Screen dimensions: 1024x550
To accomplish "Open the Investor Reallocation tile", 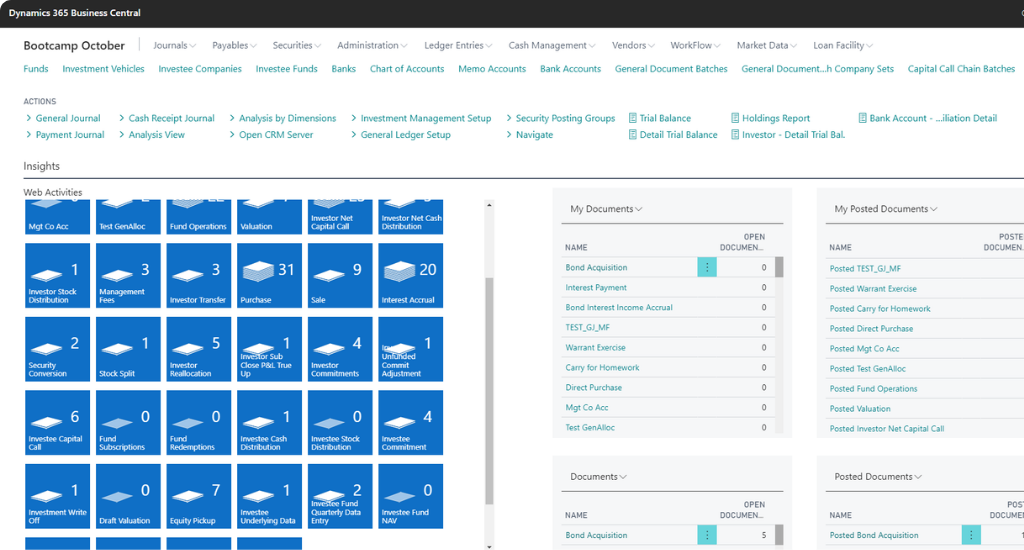I will [x=198, y=349].
